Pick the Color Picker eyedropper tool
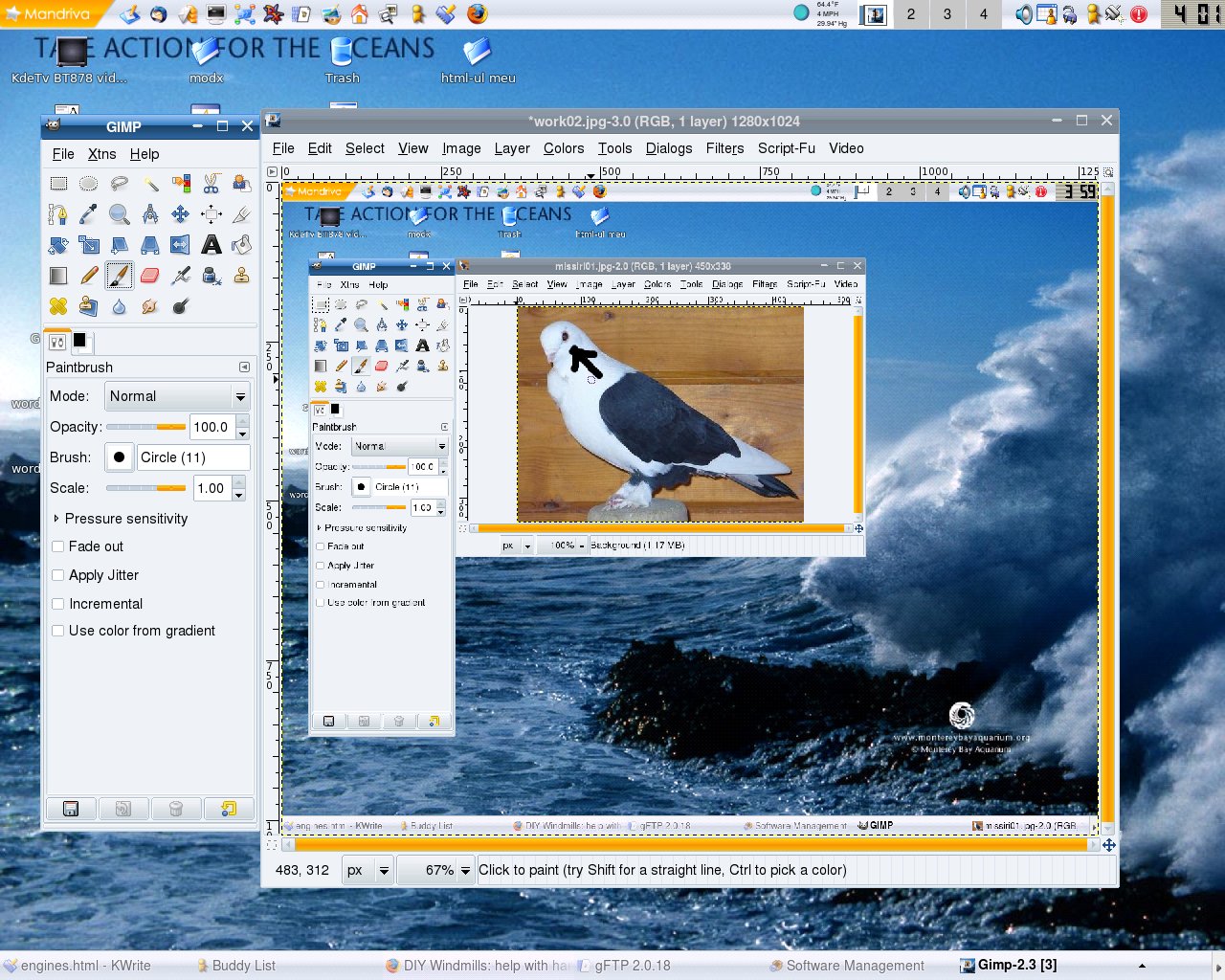This screenshot has height=980, width=1225. 89,214
